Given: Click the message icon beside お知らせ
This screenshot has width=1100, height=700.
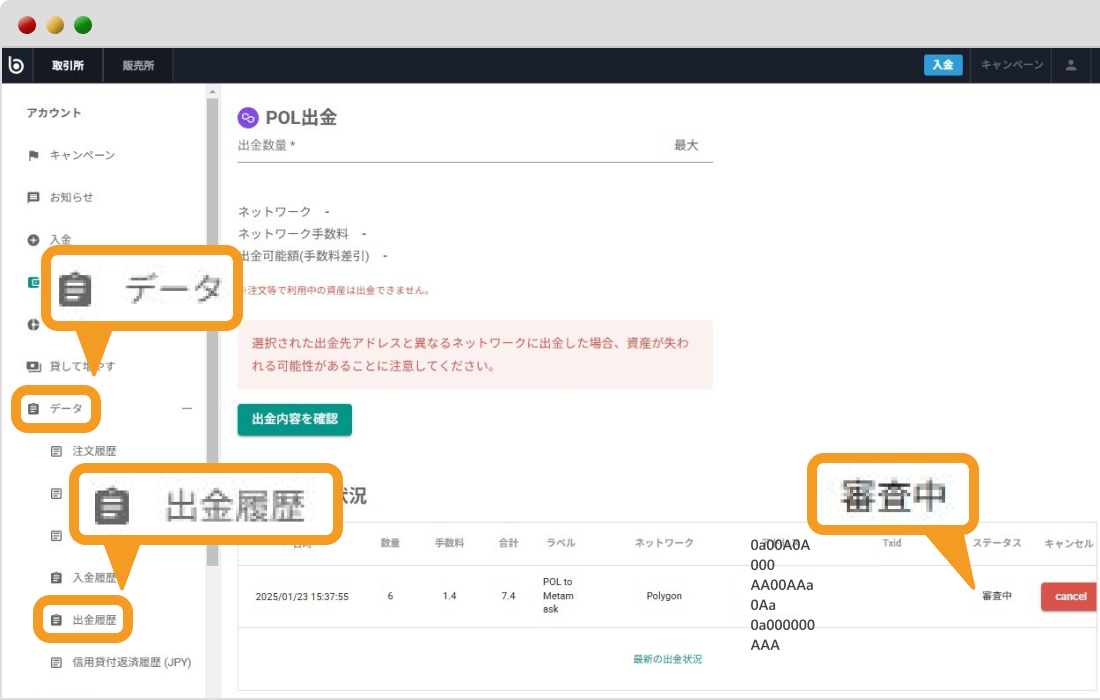Looking at the screenshot, I should click(x=33, y=198).
